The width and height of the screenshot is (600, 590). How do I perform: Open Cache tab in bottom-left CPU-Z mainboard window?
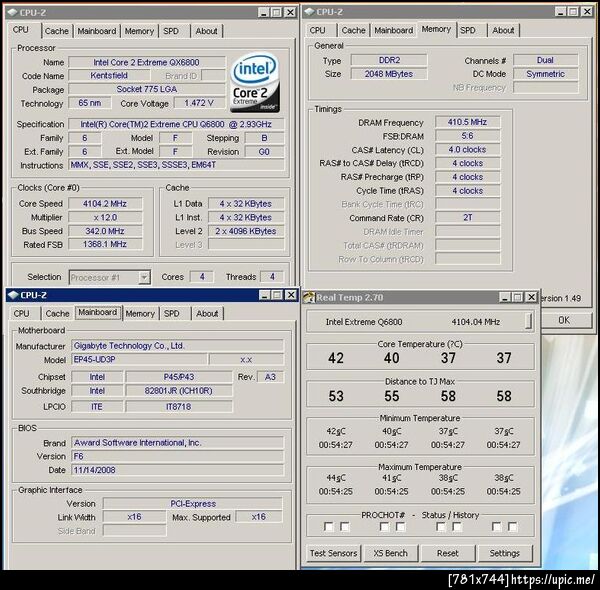57,313
